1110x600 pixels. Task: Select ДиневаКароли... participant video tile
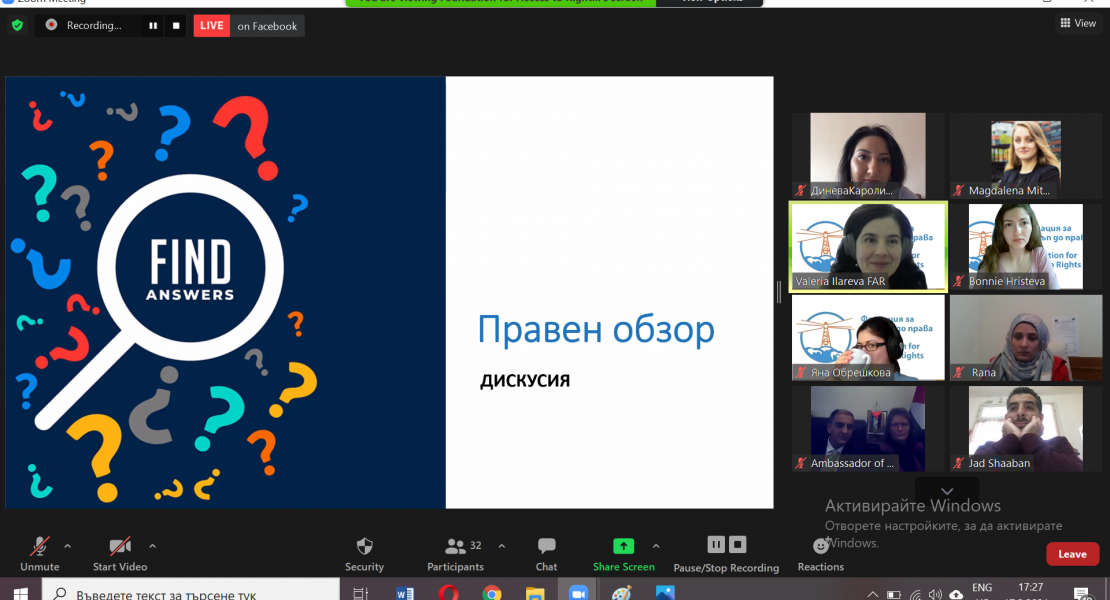[868, 156]
